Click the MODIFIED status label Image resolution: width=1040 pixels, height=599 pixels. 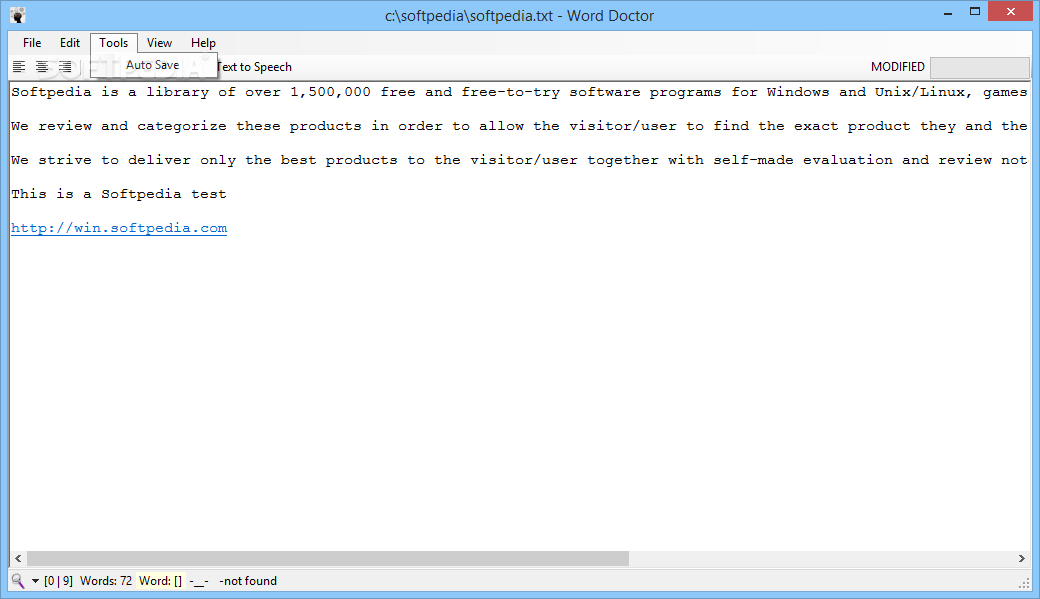897,67
